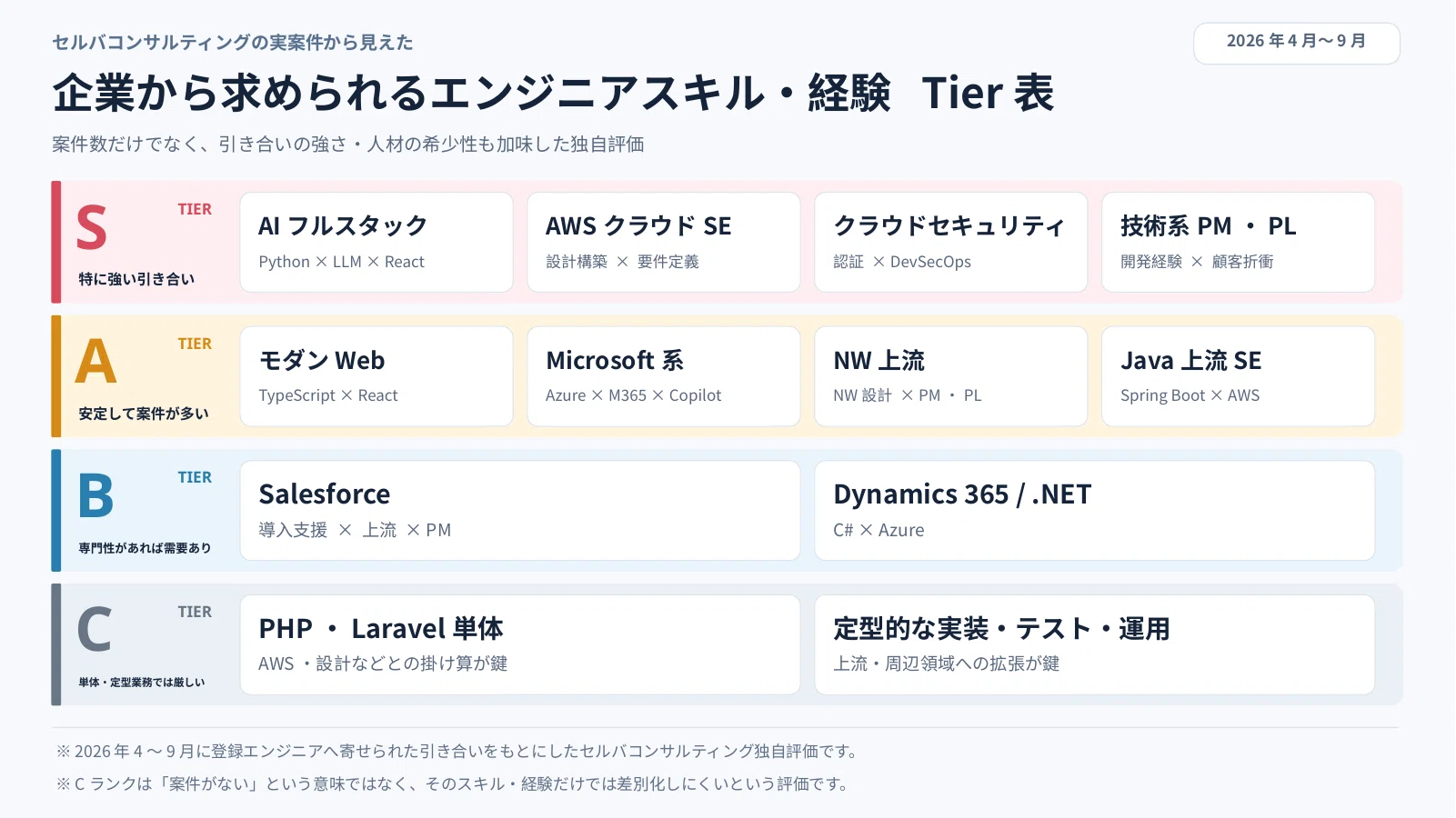Click the Dynamics 365 / .NET card
The image size is (1456, 818).
click(1095, 511)
